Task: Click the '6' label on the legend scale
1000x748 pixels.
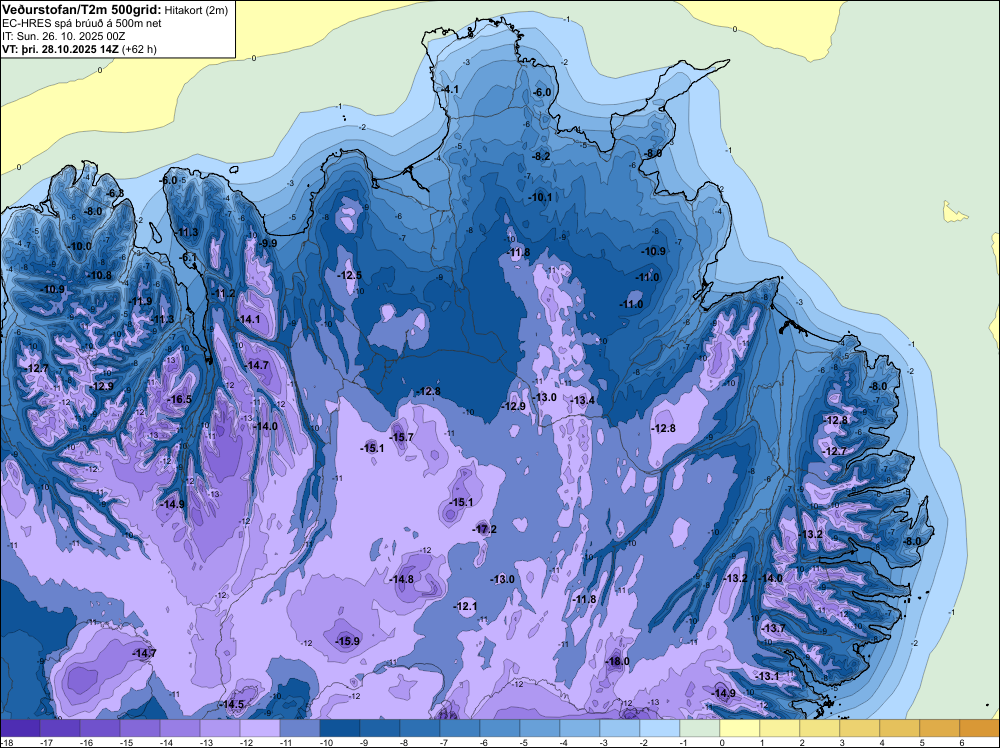Action: tap(960, 742)
